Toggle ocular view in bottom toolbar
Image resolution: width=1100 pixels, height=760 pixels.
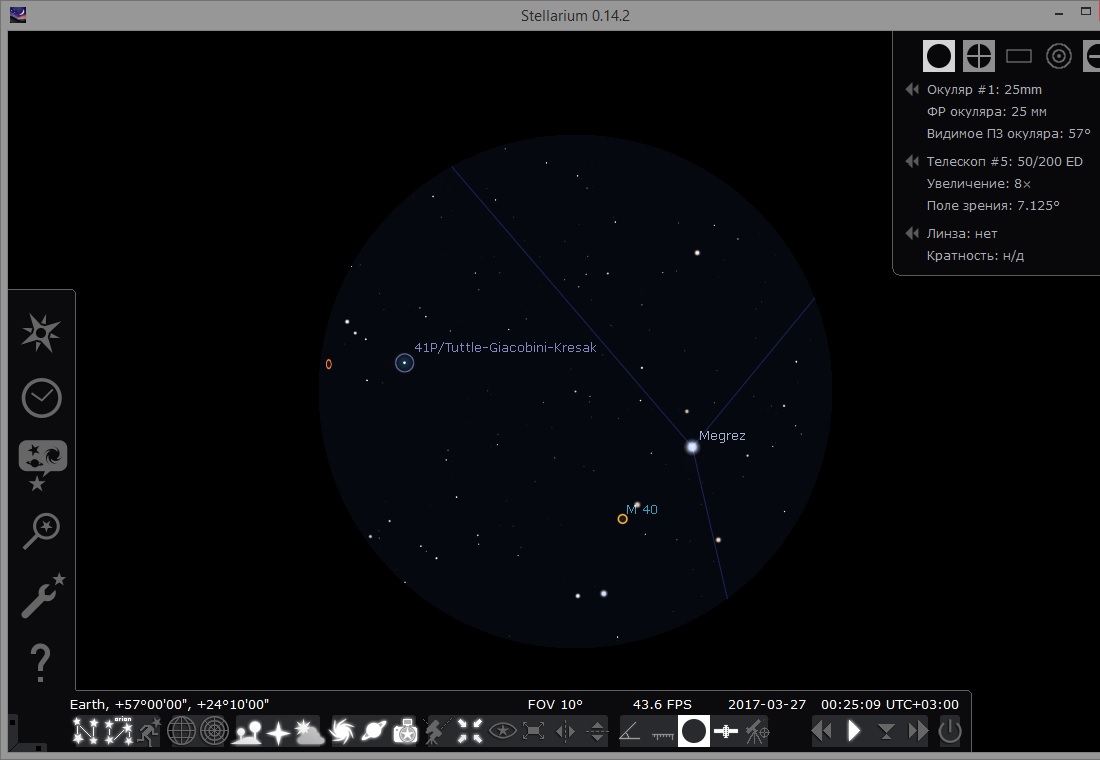(x=694, y=732)
